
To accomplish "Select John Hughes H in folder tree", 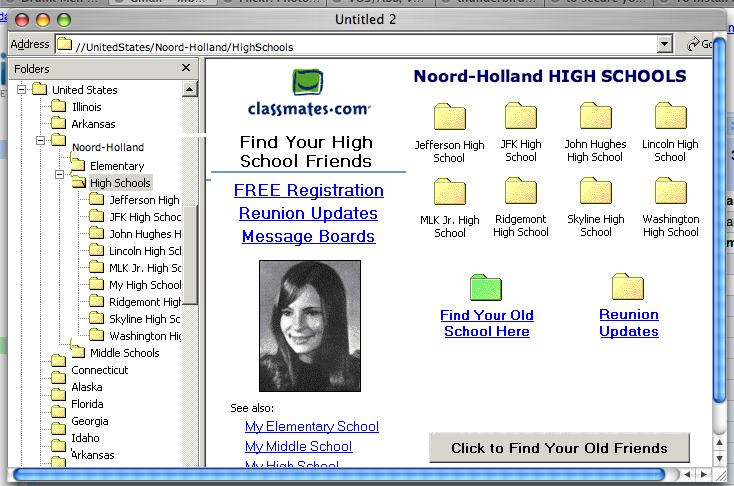I will click(145, 234).
